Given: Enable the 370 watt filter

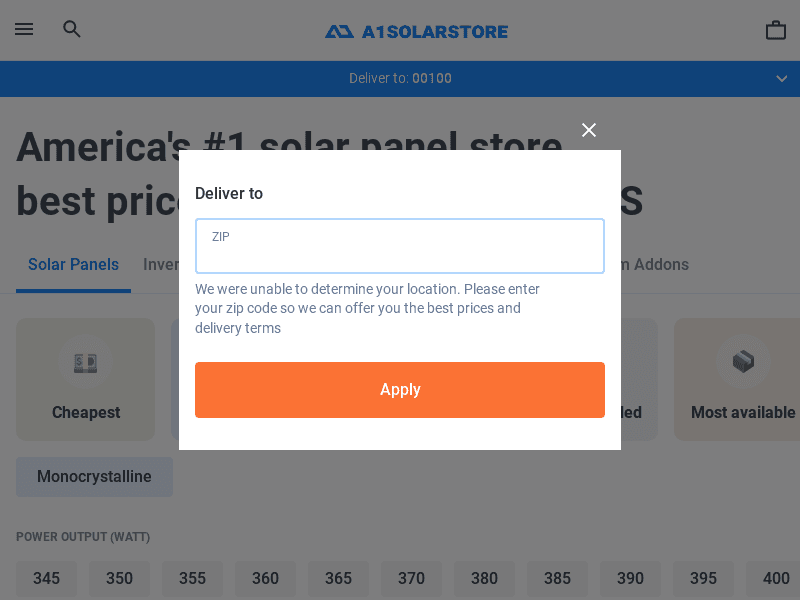Looking at the screenshot, I should pos(411,579).
